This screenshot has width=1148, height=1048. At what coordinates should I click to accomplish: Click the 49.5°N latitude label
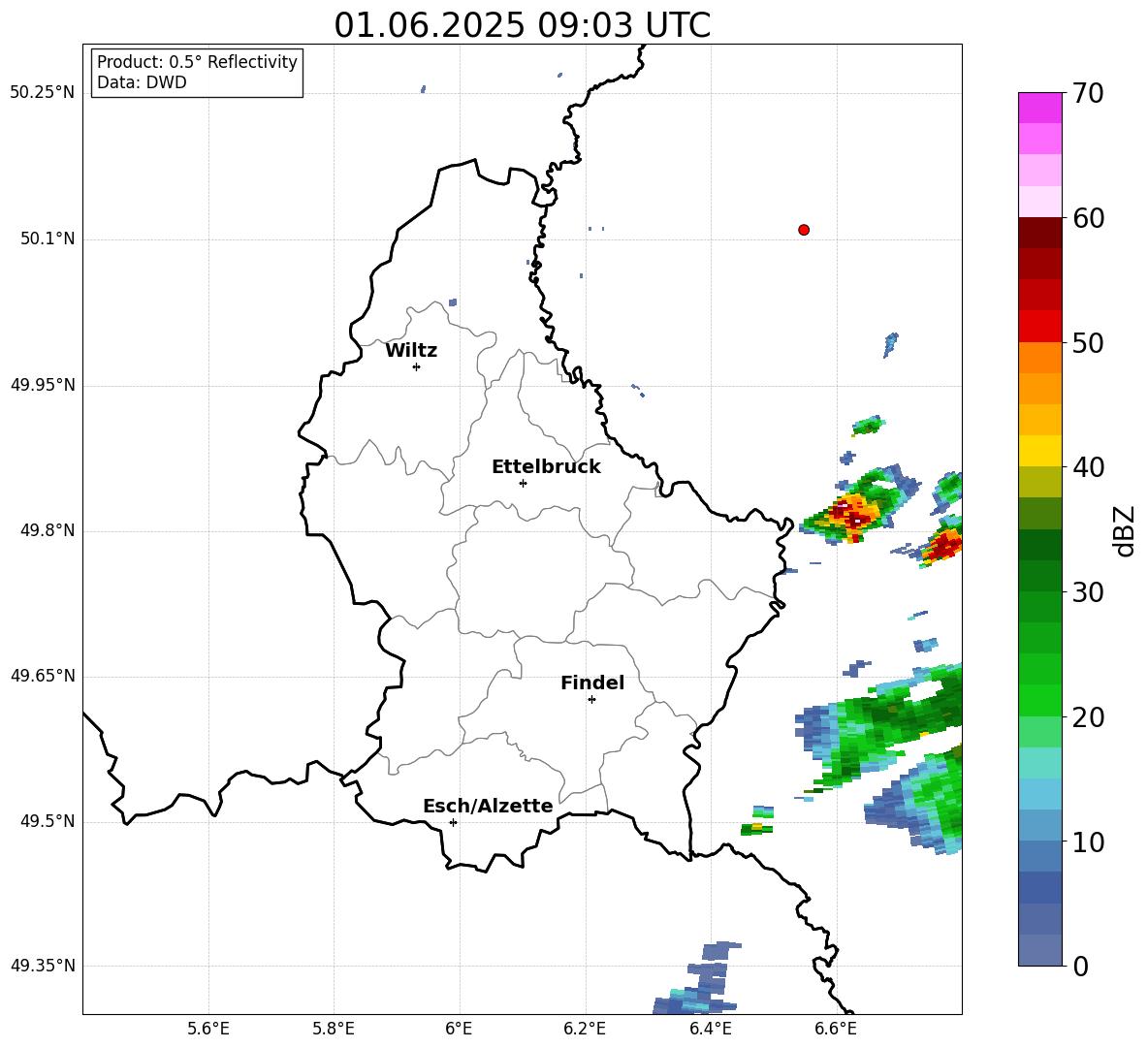pyautogui.click(x=48, y=821)
